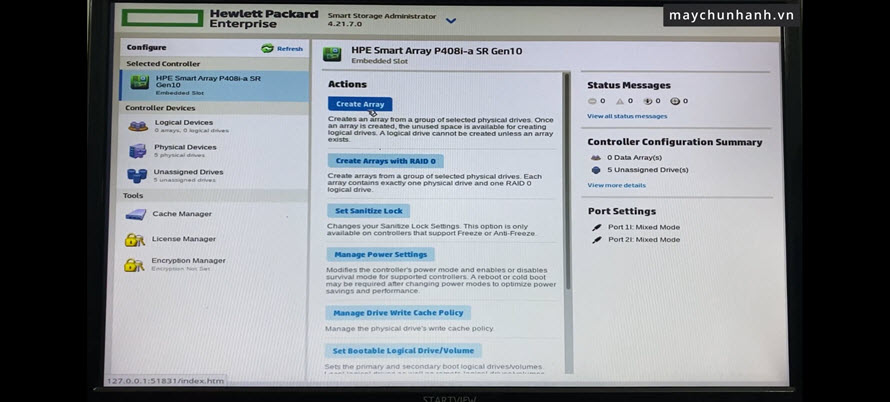Click the Set Sanitize Lock button
Viewport: 890px width, 402px height.
[368, 211]
